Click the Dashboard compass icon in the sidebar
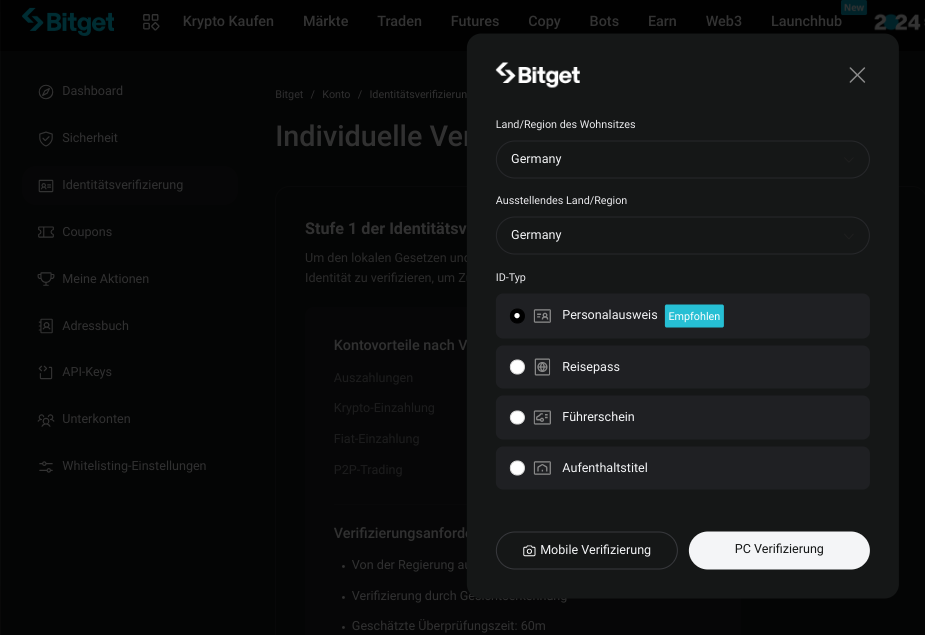 coord(45,91)
